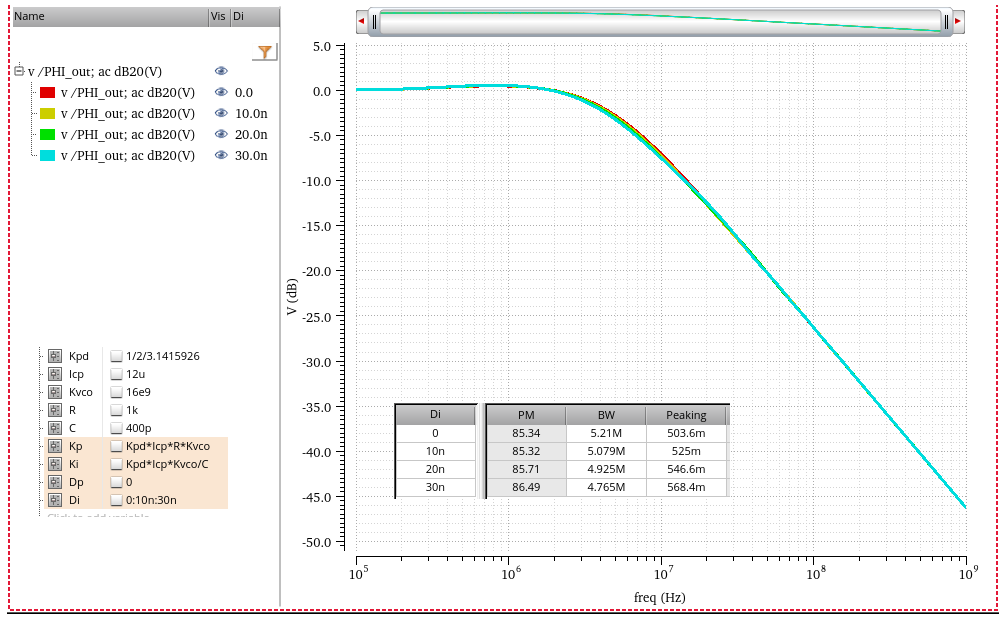Click the C variable icon
1006x618 pixels.
point(55,428)
